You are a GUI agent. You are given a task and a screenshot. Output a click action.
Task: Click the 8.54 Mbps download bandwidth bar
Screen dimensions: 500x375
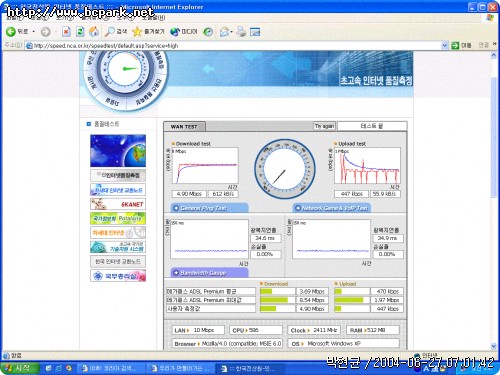277,300
